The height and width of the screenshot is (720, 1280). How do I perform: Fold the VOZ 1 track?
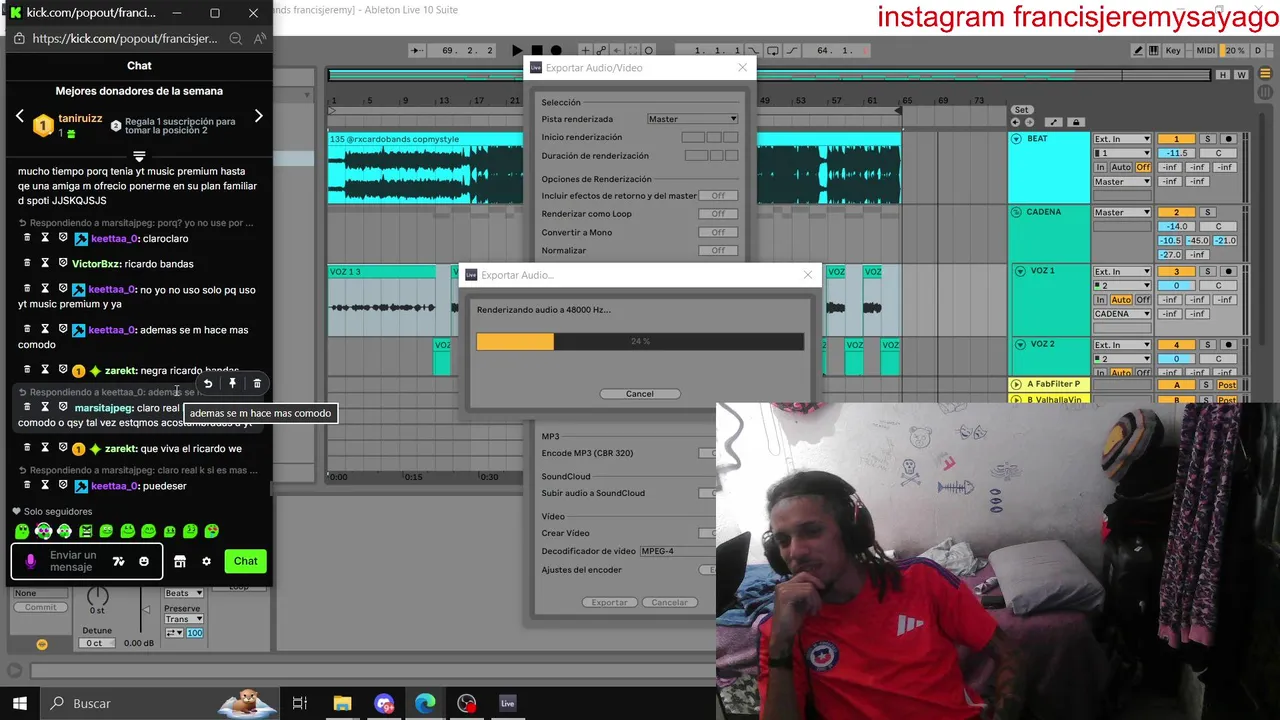[1021, 271]
